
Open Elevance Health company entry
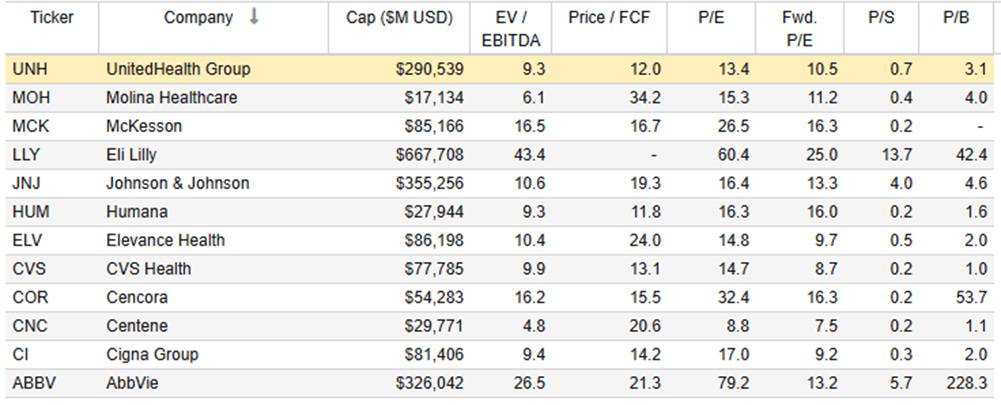click(x=165, y=240)
